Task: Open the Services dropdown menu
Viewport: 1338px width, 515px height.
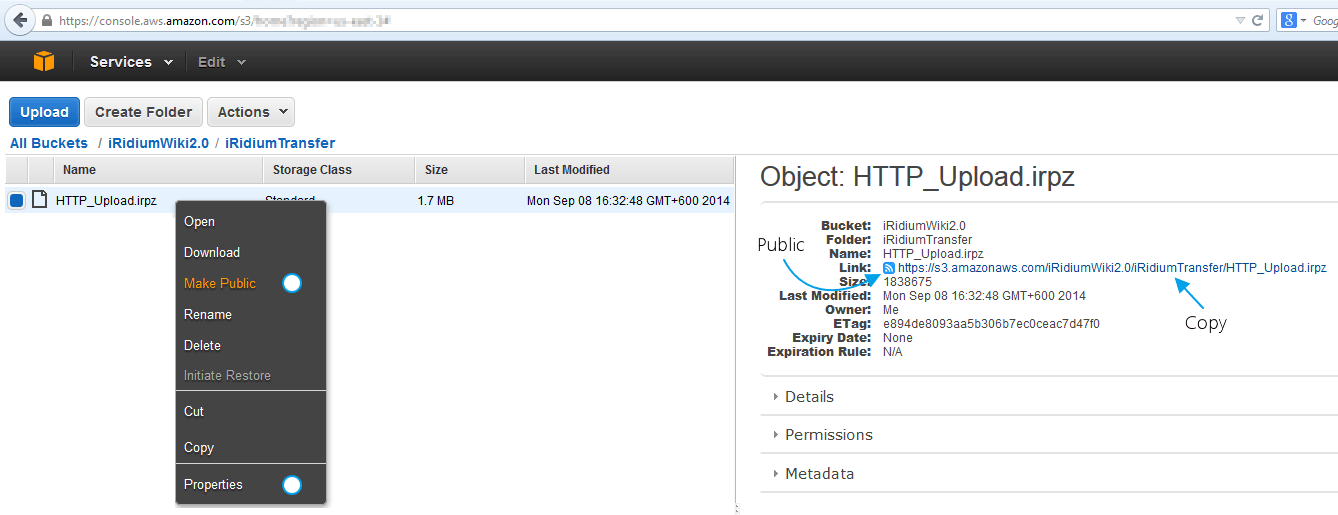Action: [131, 62]
